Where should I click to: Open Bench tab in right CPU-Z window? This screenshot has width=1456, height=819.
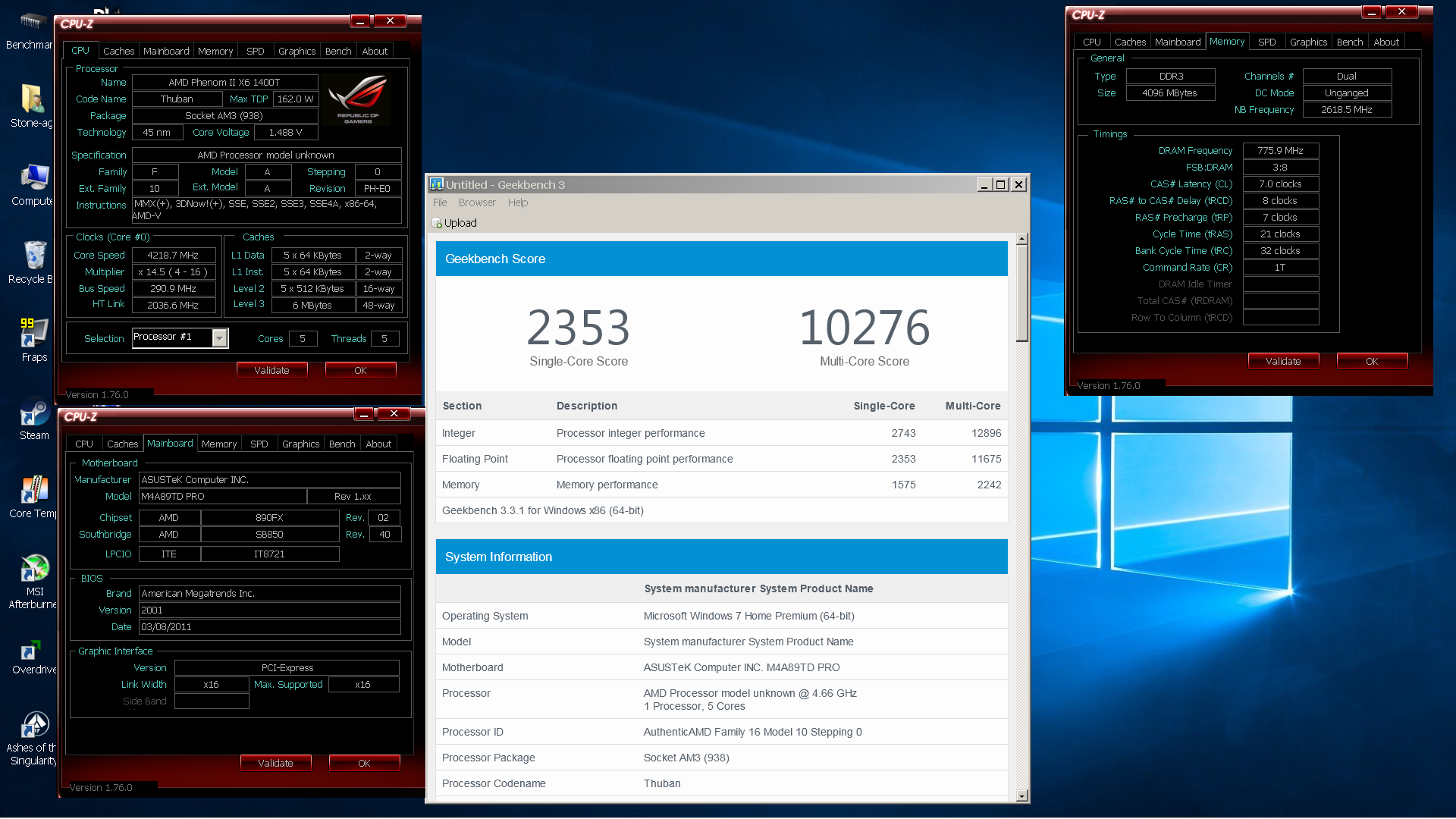(1350, 42)
